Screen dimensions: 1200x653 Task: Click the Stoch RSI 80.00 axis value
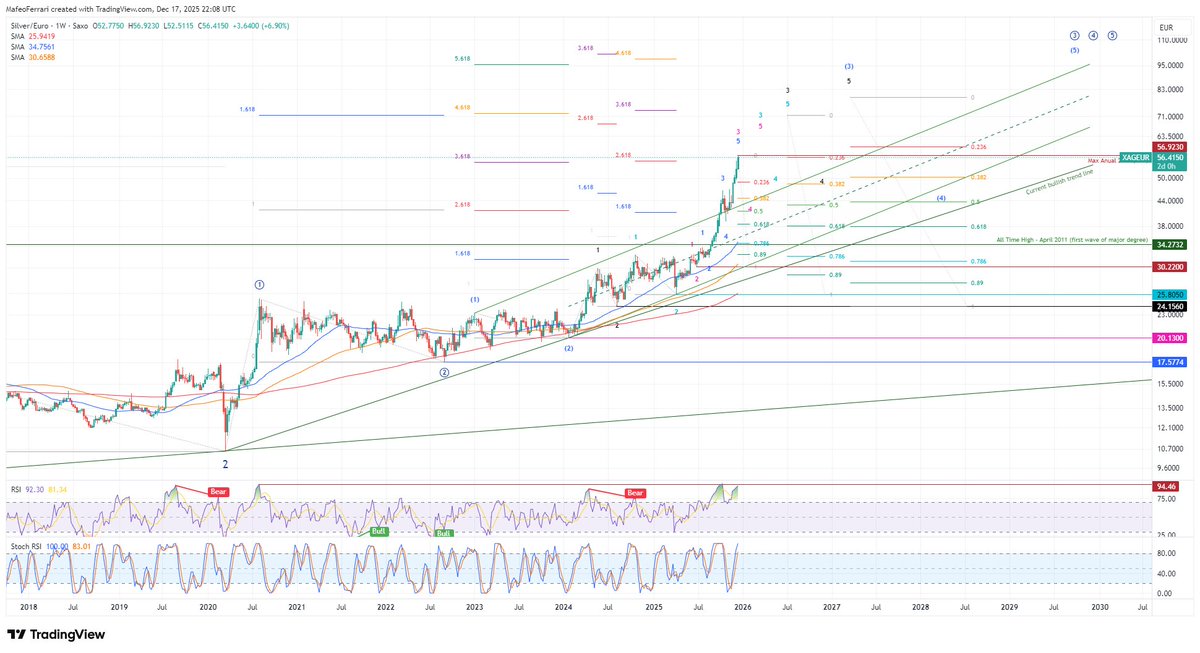tap(1165, 552)
